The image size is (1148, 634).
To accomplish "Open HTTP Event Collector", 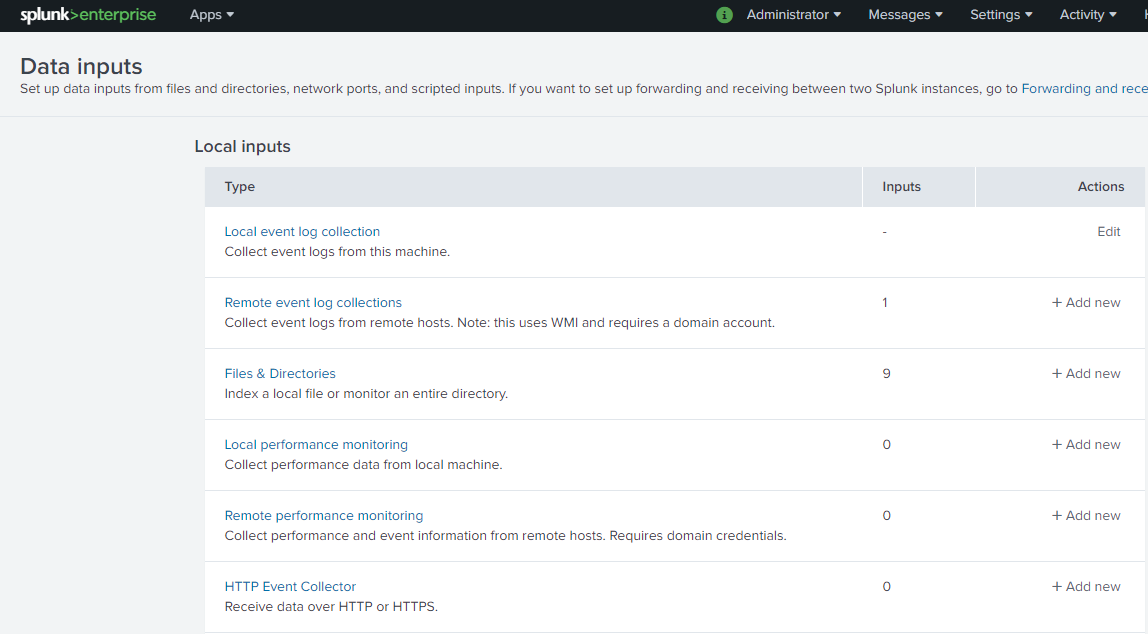I will pyautogui.click(x=290, y=587).
